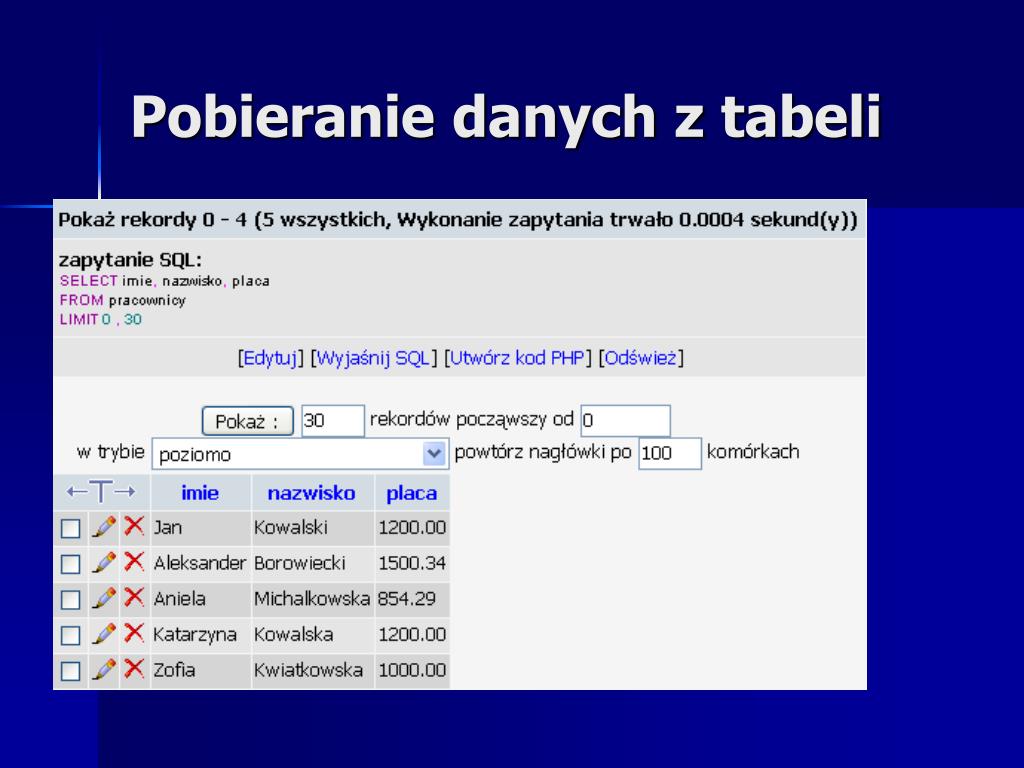Click the cell 'Aniela'

coord(200,599)
